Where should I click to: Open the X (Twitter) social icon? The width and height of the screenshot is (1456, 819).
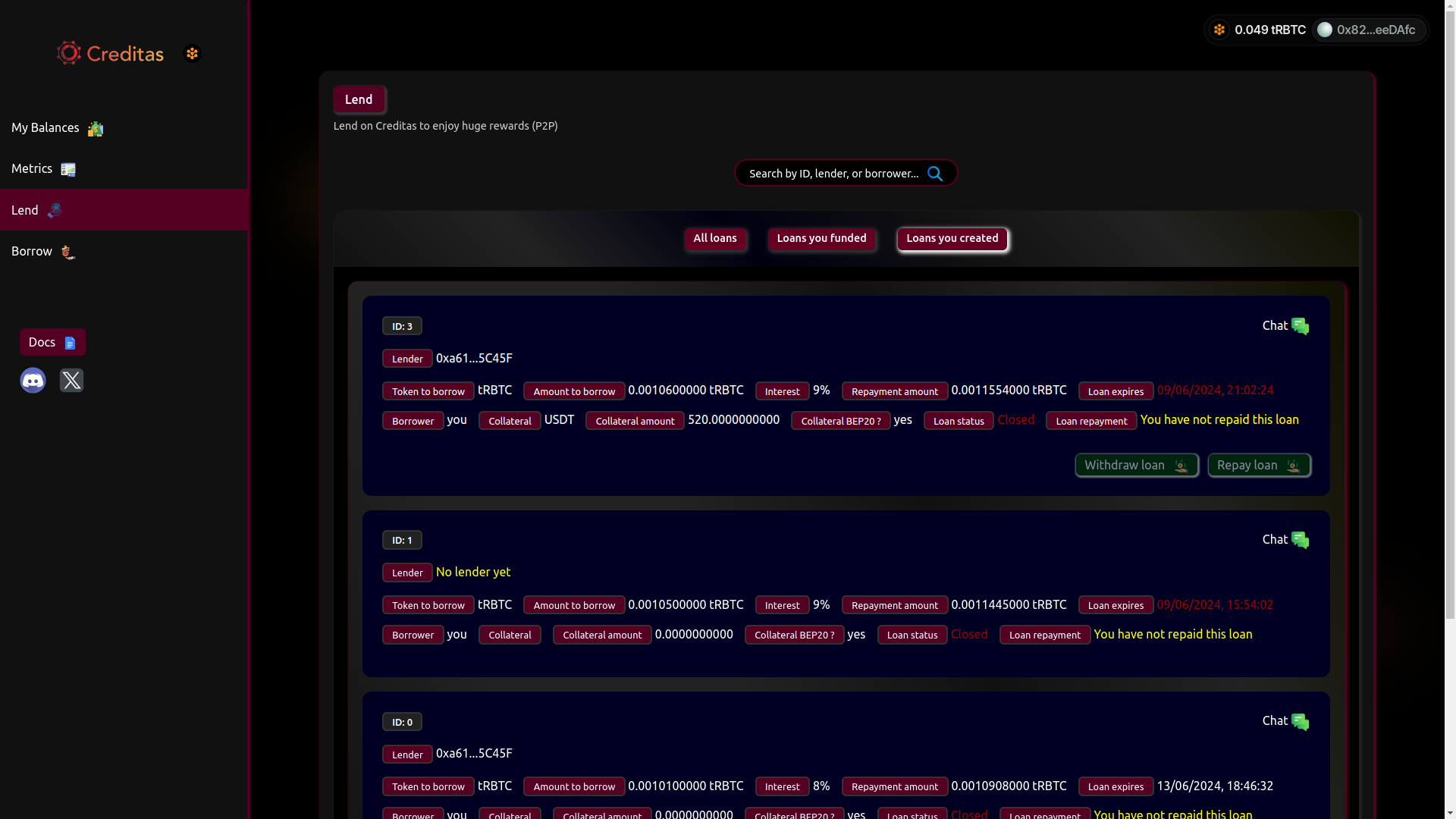pyautogui.click(x=71, y=381)
